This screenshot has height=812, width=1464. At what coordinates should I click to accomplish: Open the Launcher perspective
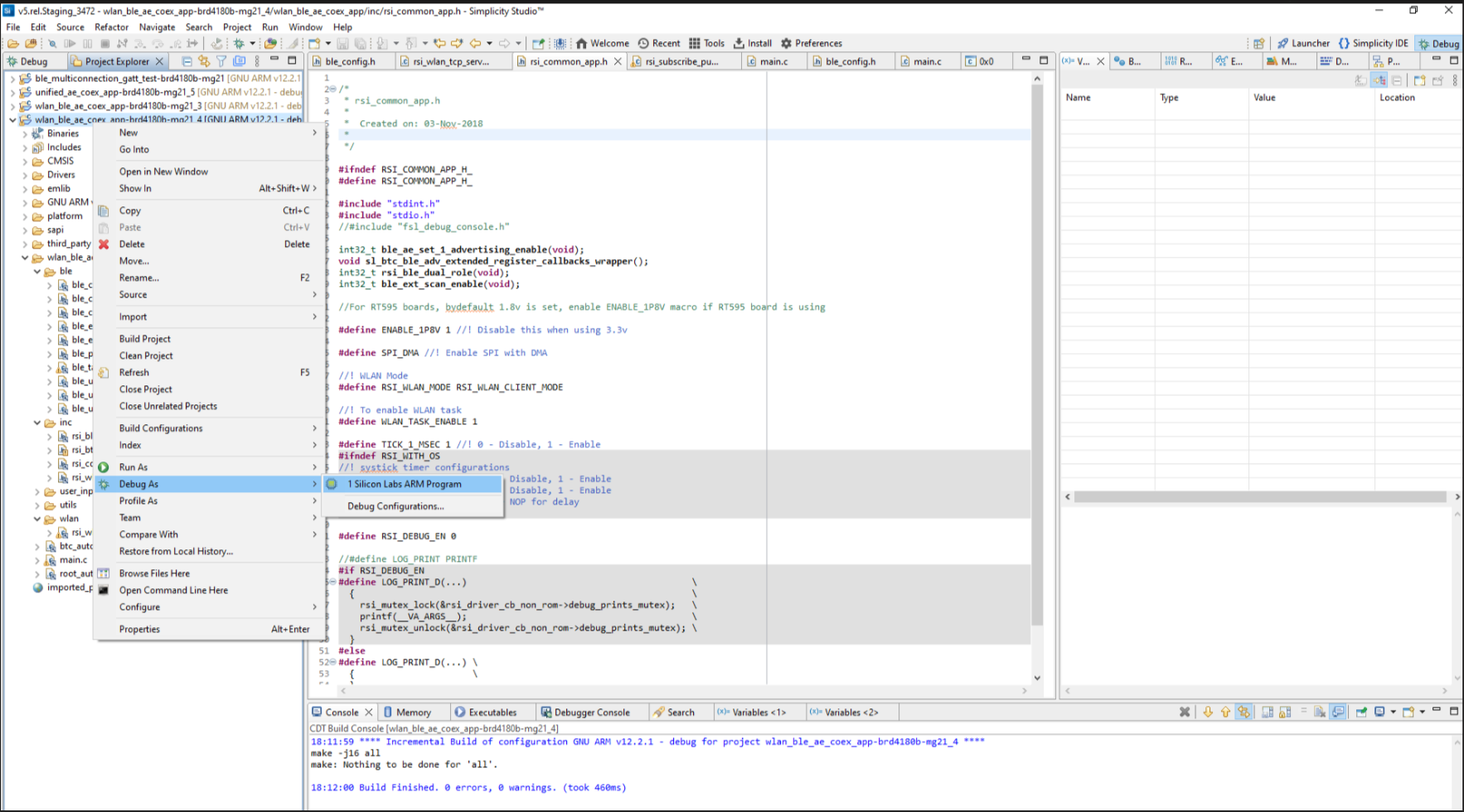point(1303,43)
